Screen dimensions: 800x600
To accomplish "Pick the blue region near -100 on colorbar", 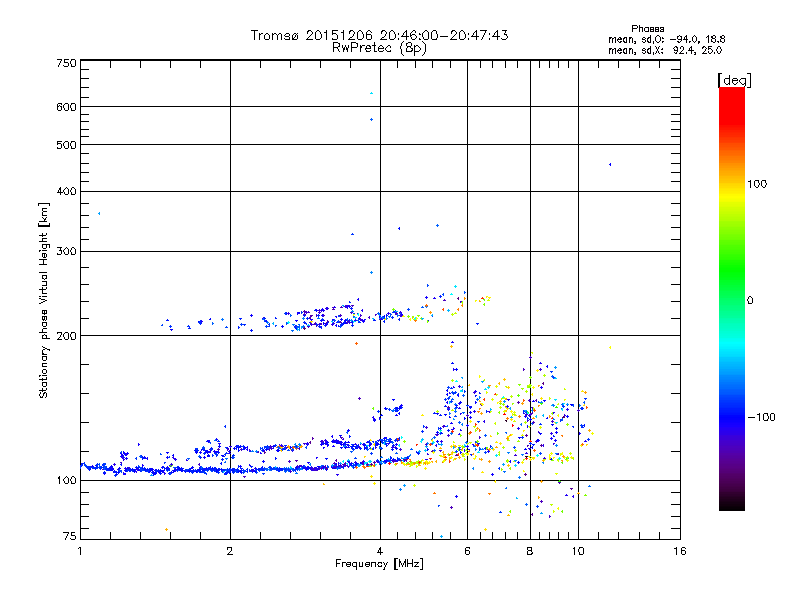I will point(732,417).
